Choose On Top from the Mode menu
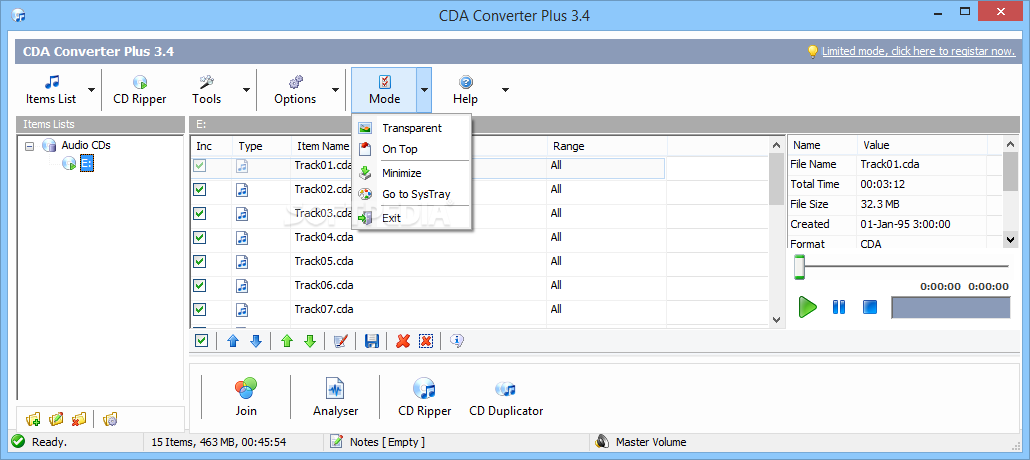The width and height of the screenshot is (1030, 460). [x=412, y=149]
